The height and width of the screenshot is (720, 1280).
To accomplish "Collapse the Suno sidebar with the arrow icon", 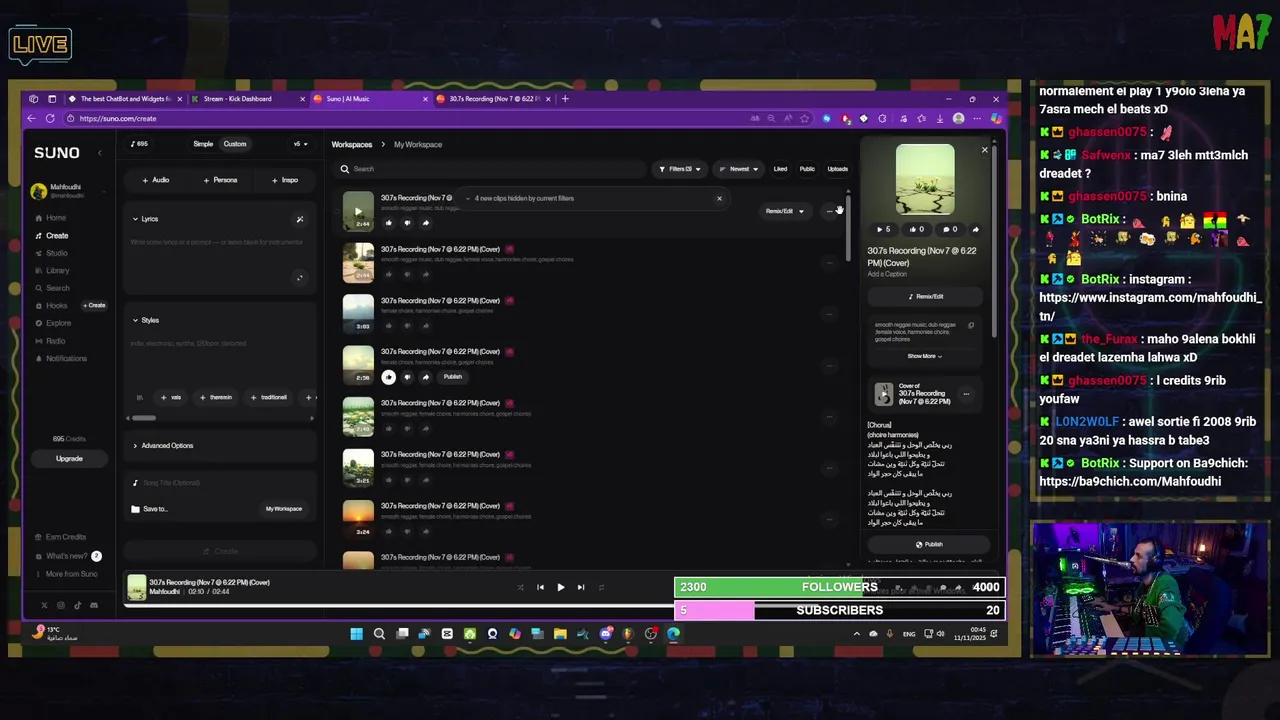I will [x=99, y=153].
